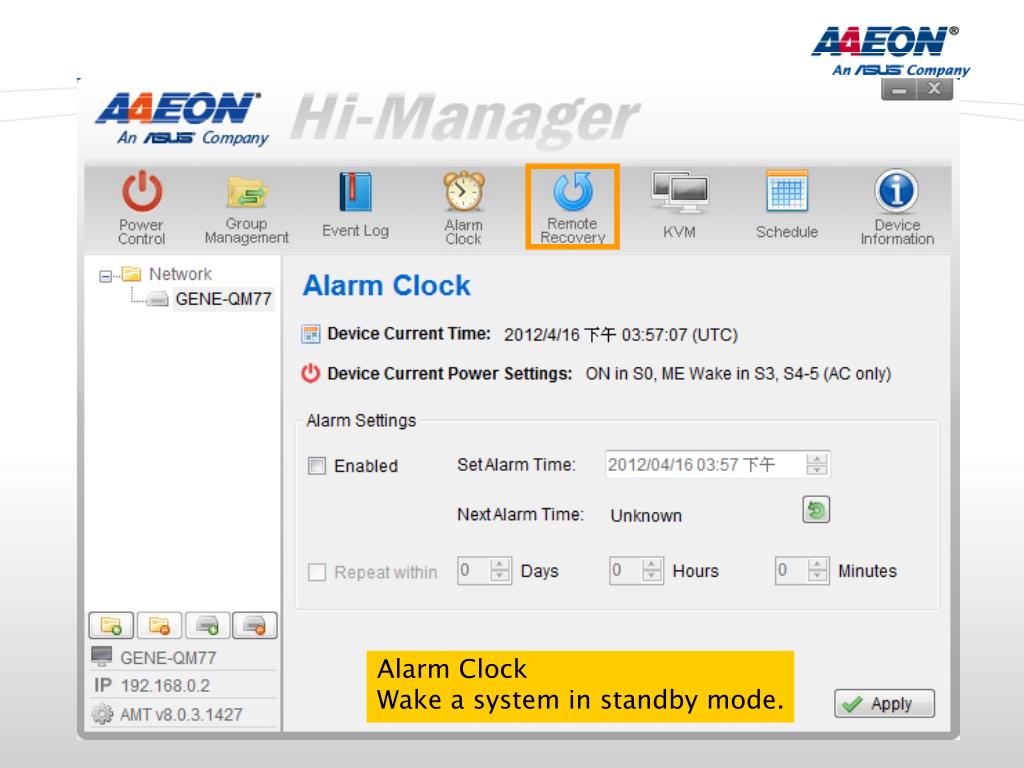The image size is (1024, 768).
Task: Minimize the Hi-Manager window
Action: coord(899,89)
